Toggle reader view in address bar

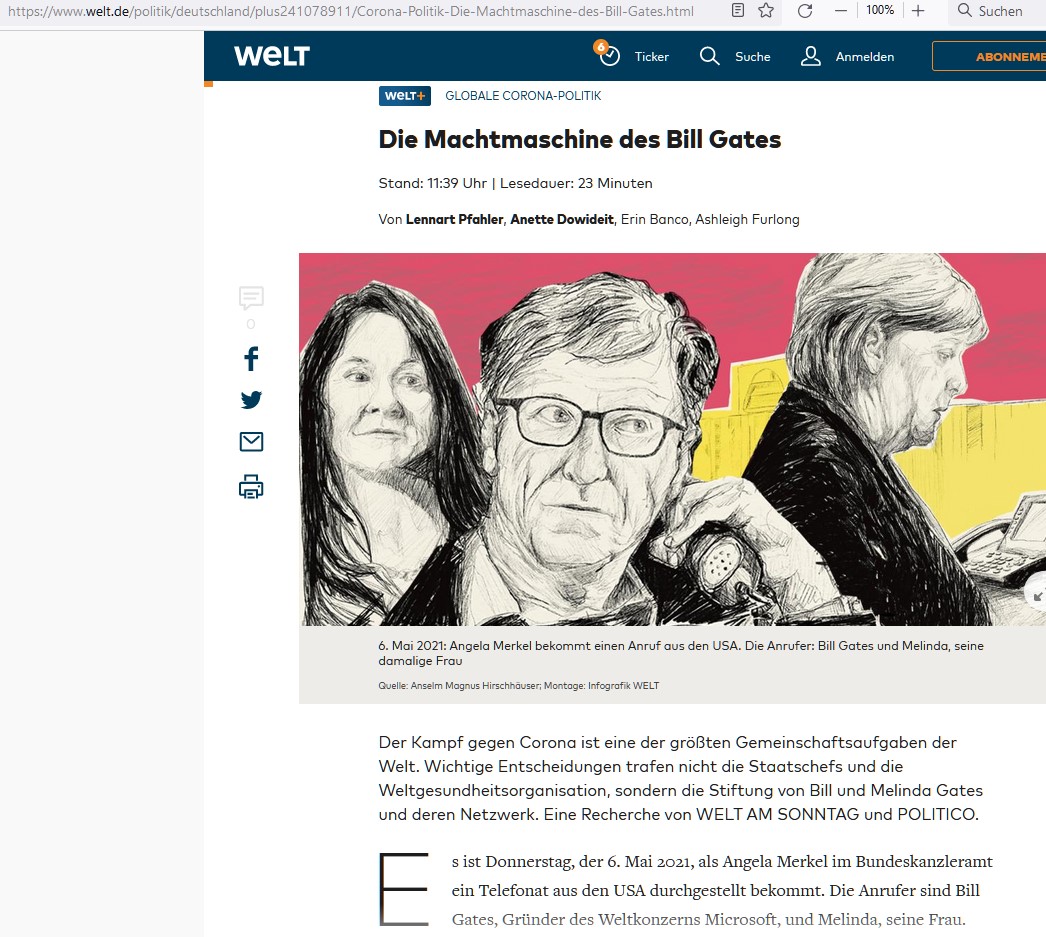point(738,10)
